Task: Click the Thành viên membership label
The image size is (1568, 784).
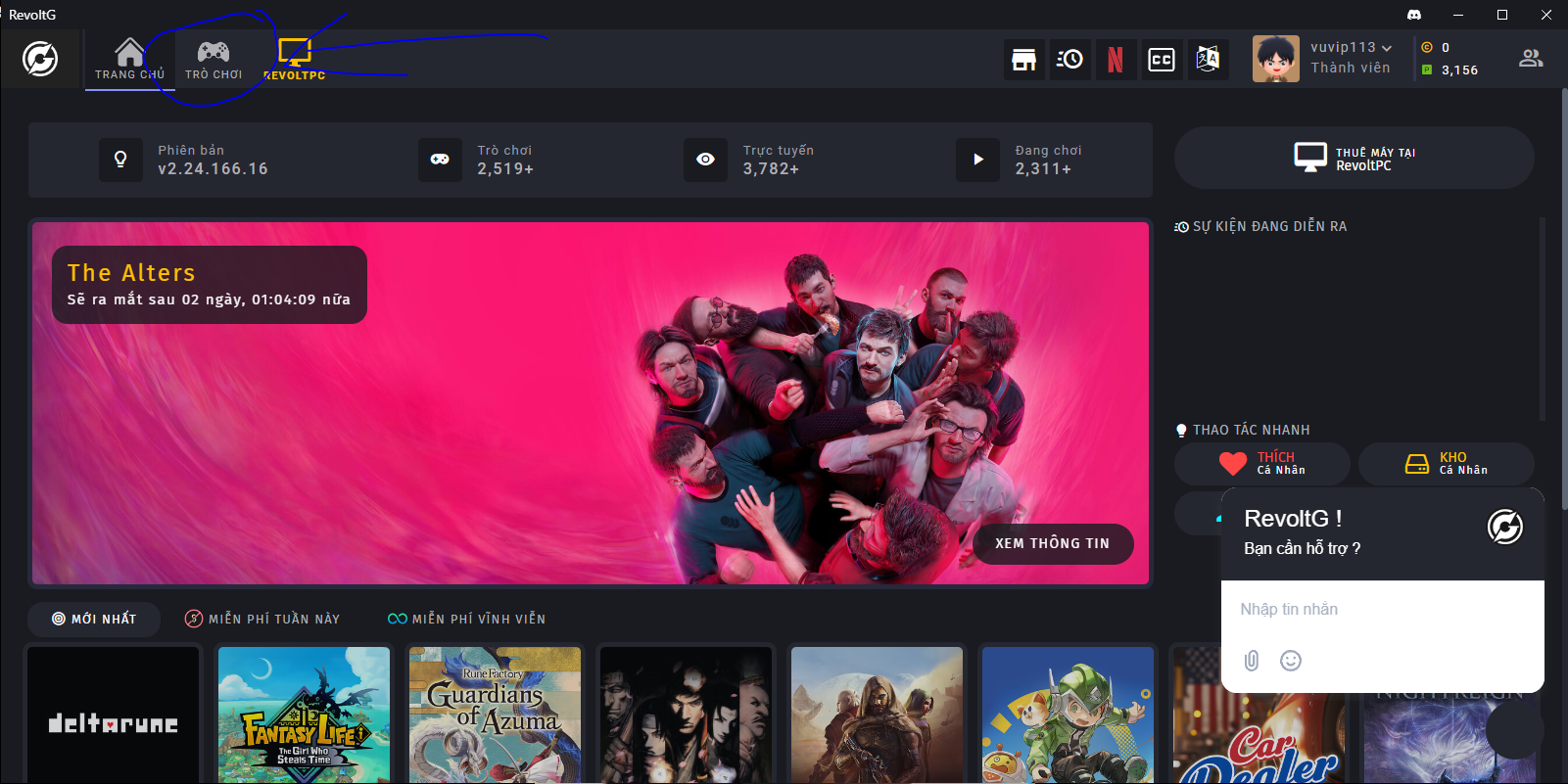Action: (1350, 68)
